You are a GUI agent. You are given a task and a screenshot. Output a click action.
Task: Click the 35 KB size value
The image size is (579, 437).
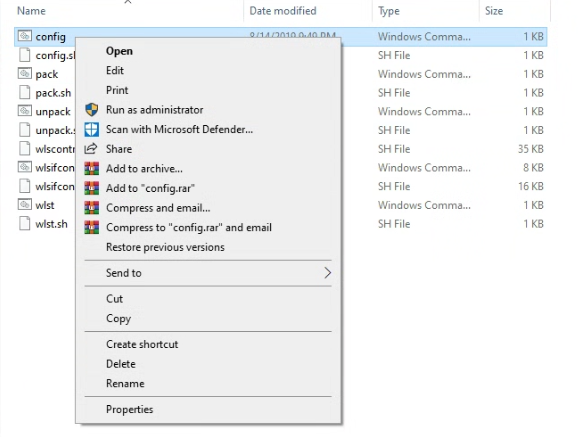click(x=530, y=149)
